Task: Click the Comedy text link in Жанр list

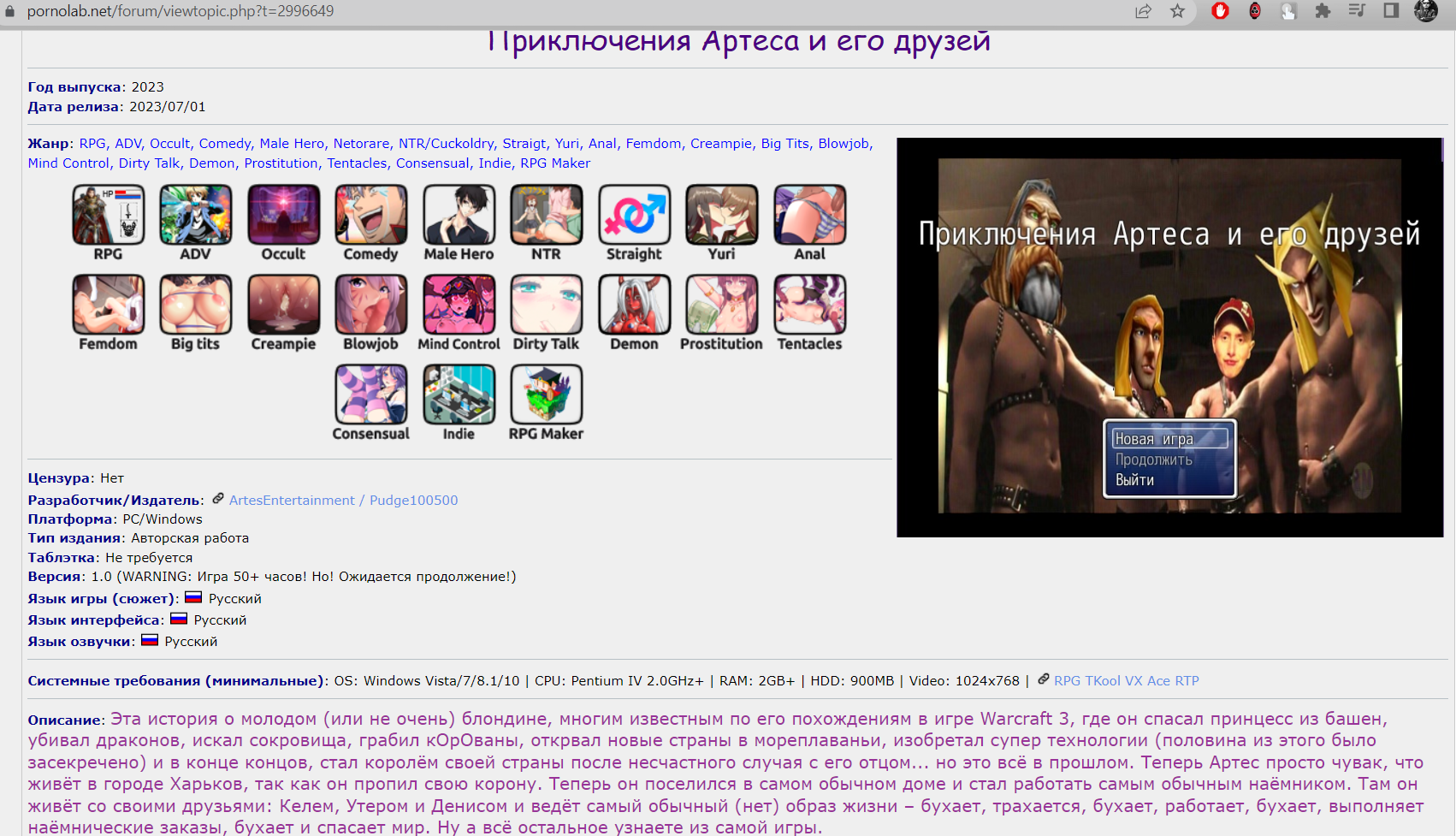Action: coord(225,144)
